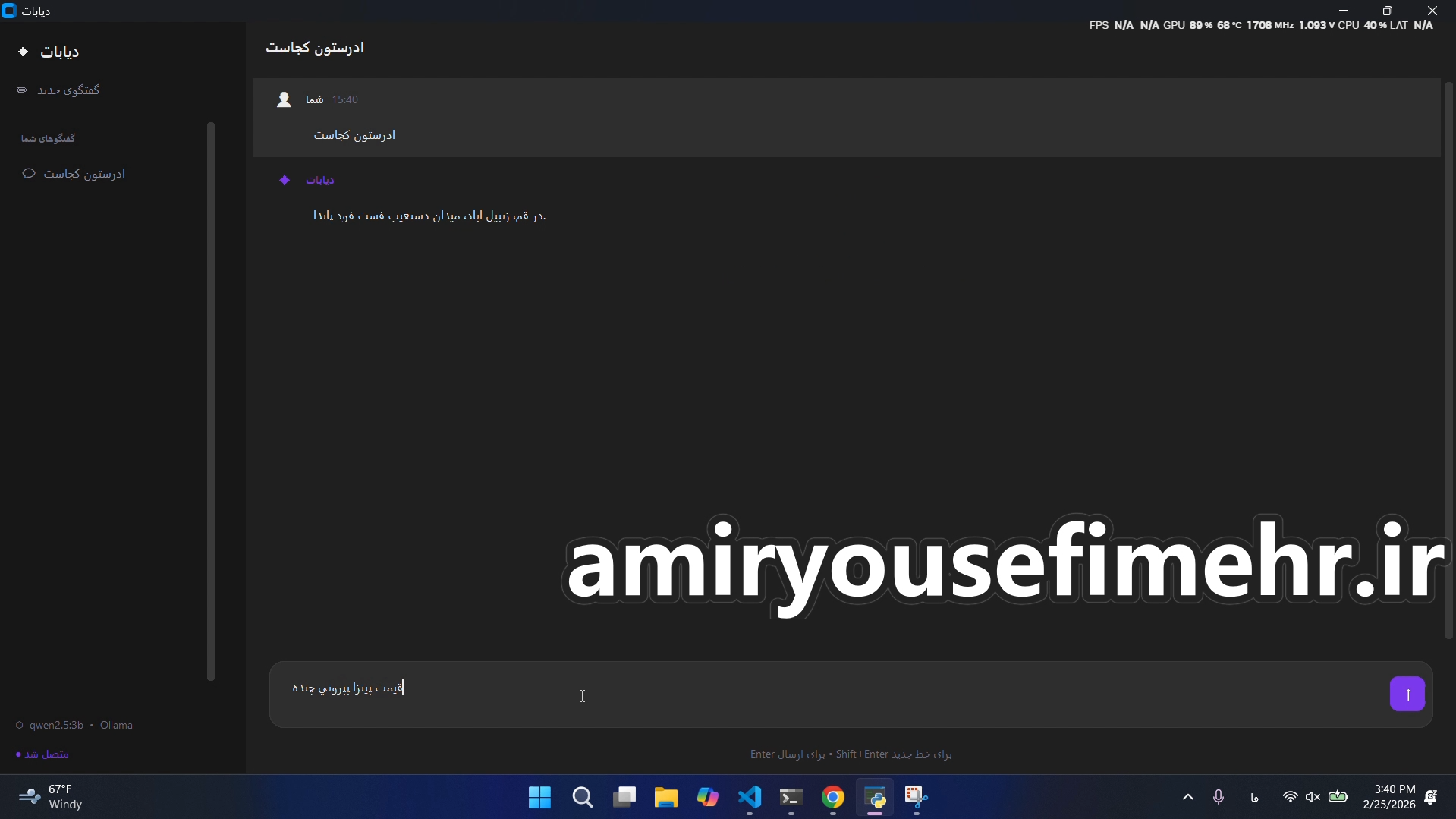Image resolution: width=1456 pixels, height=819 pixels.
Task: Switch the فا keyboard input language
Action: coord(1255,797)
